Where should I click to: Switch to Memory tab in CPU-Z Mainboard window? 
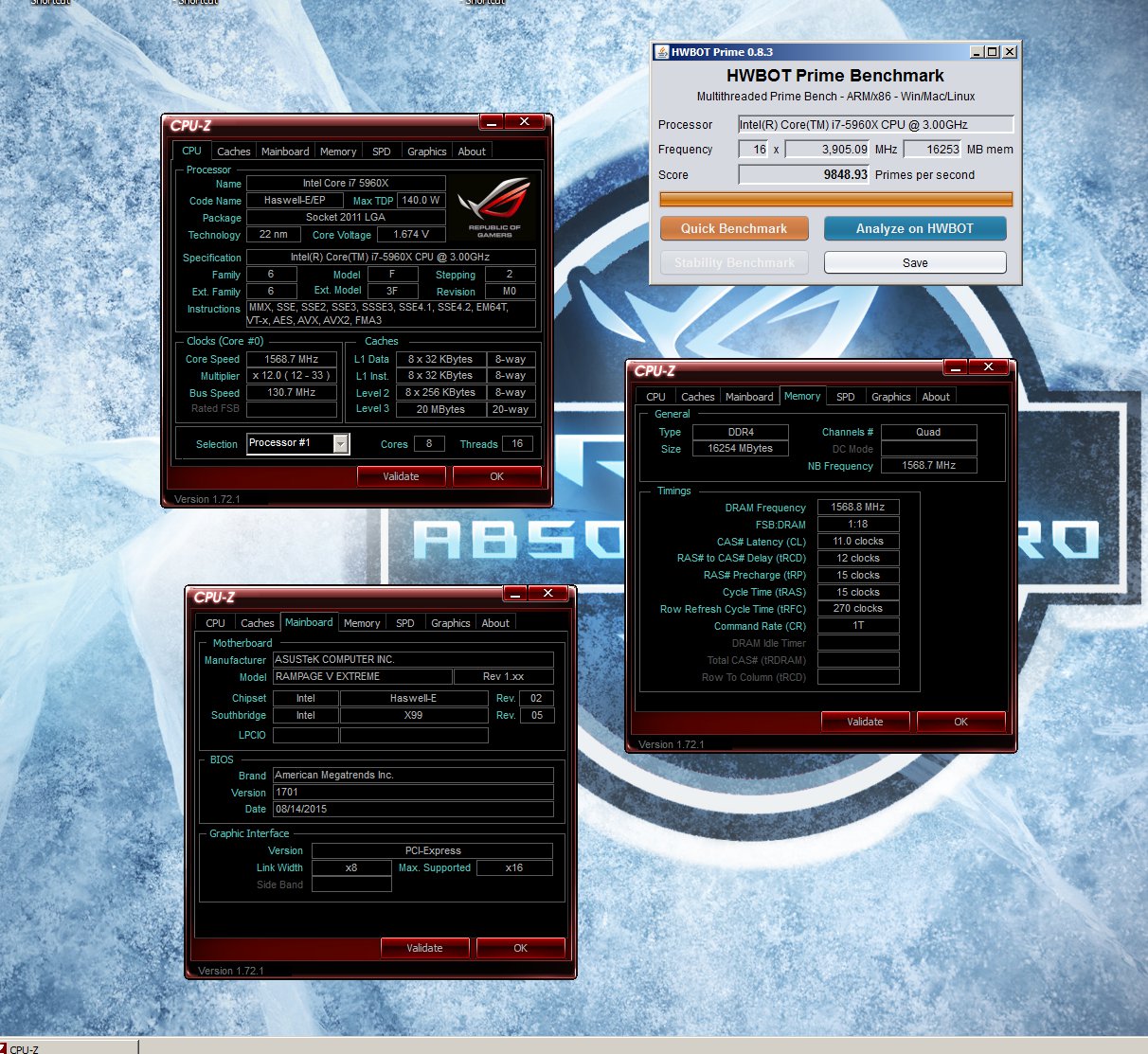coord(362,623)
